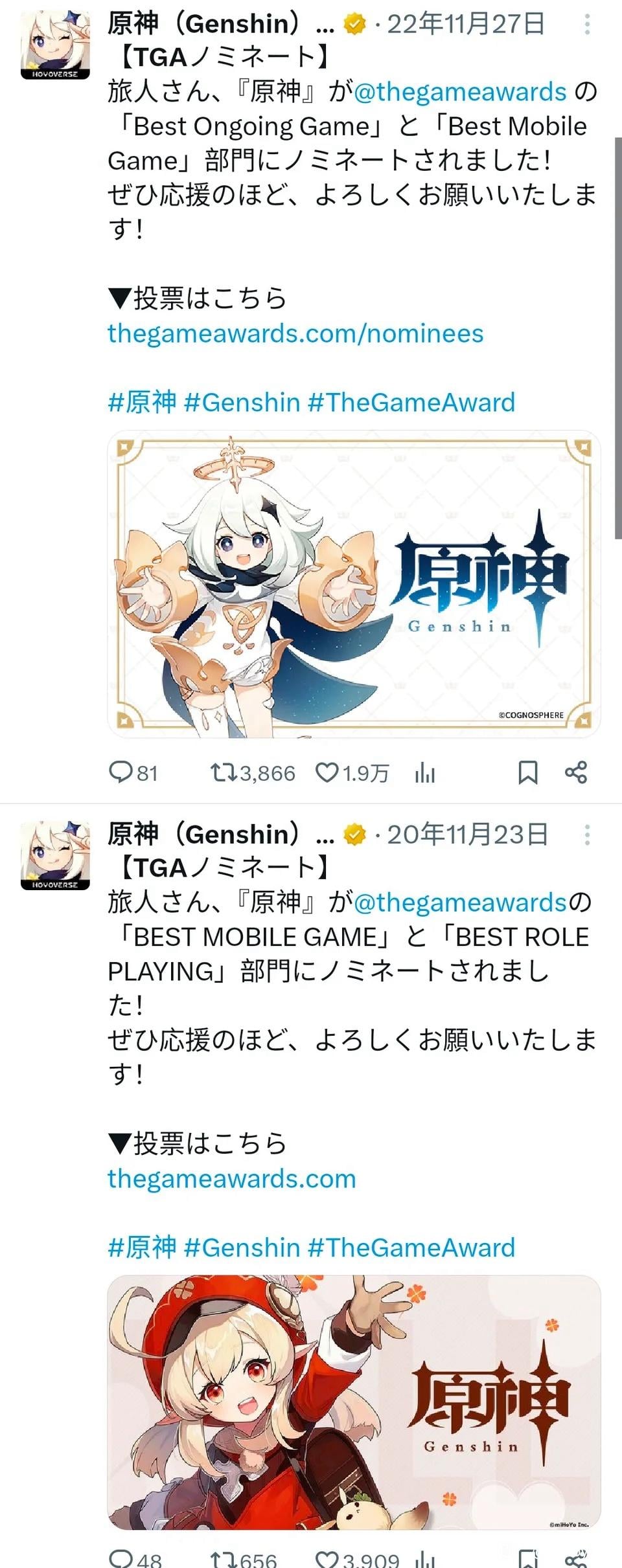View analytics icon on first tweet
This screenshot has height=1568, width=622.
(x=425, y=772)
